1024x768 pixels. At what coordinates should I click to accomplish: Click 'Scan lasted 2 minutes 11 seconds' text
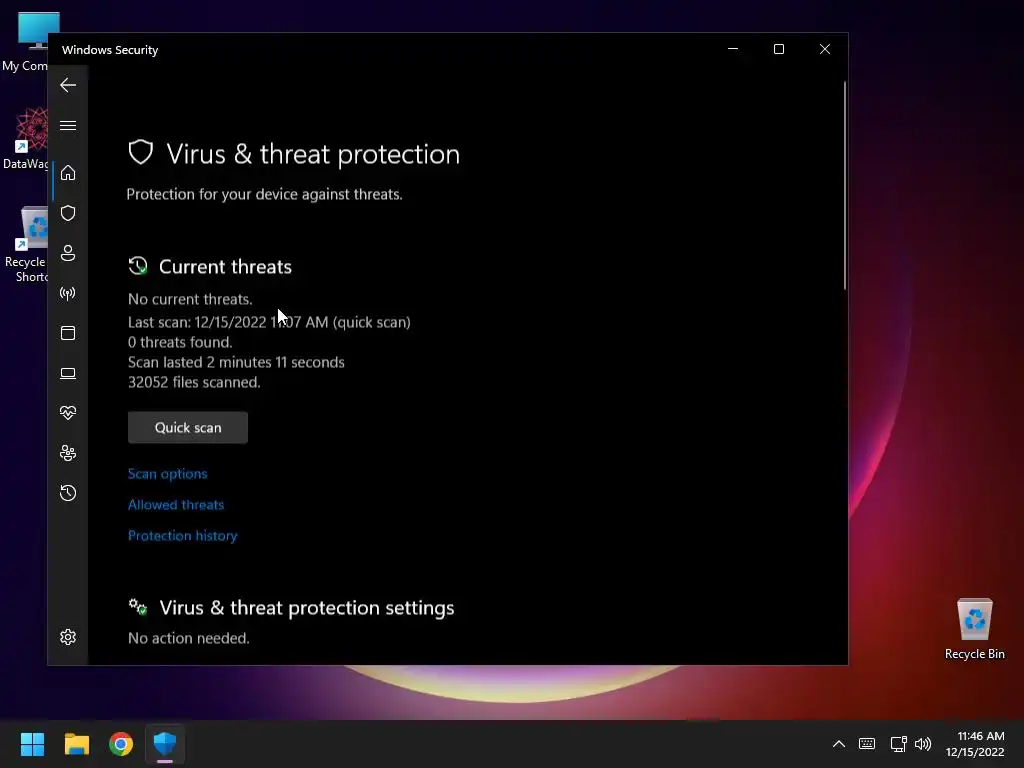(236, 362)
